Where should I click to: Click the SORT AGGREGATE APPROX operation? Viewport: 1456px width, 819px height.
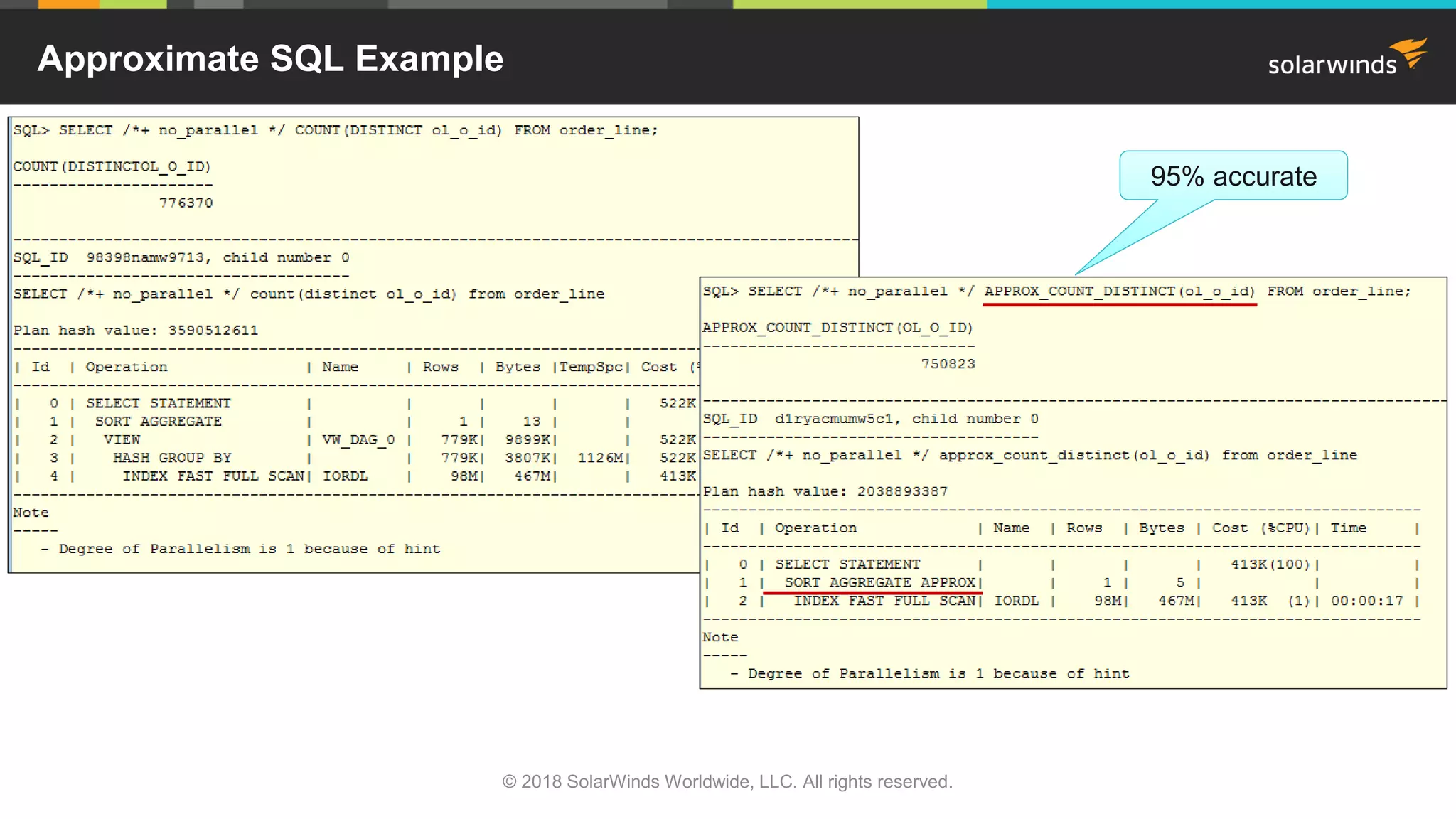pyautogui.click(x=879, y=583)
